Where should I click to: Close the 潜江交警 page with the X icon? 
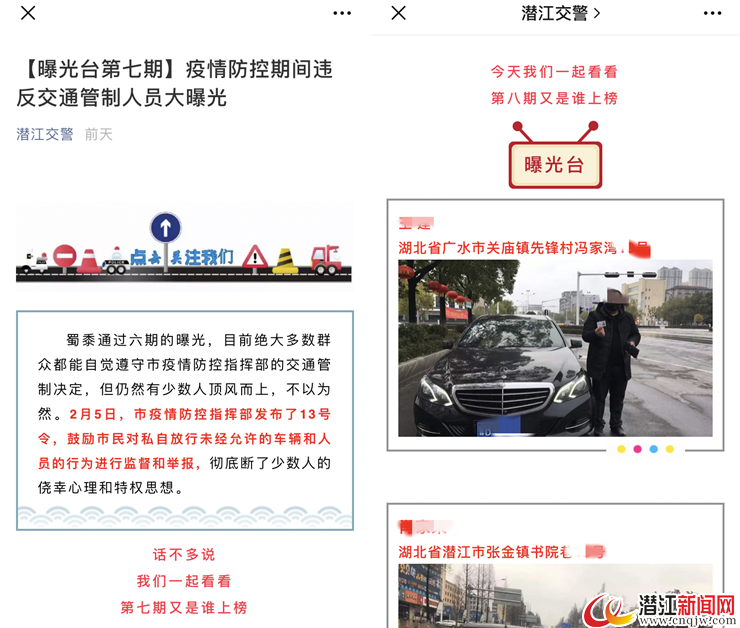coord(398,13)
